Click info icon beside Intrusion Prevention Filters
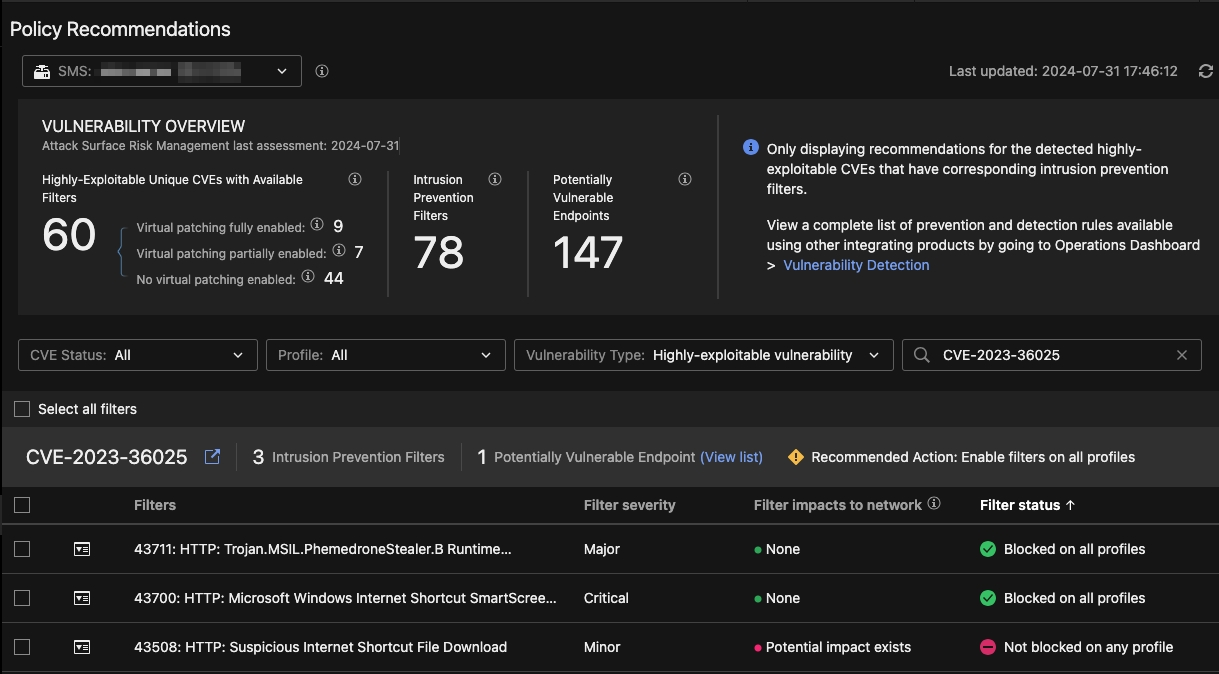Viewport: 1219px width, 674px height. click(x=495, y=180)
